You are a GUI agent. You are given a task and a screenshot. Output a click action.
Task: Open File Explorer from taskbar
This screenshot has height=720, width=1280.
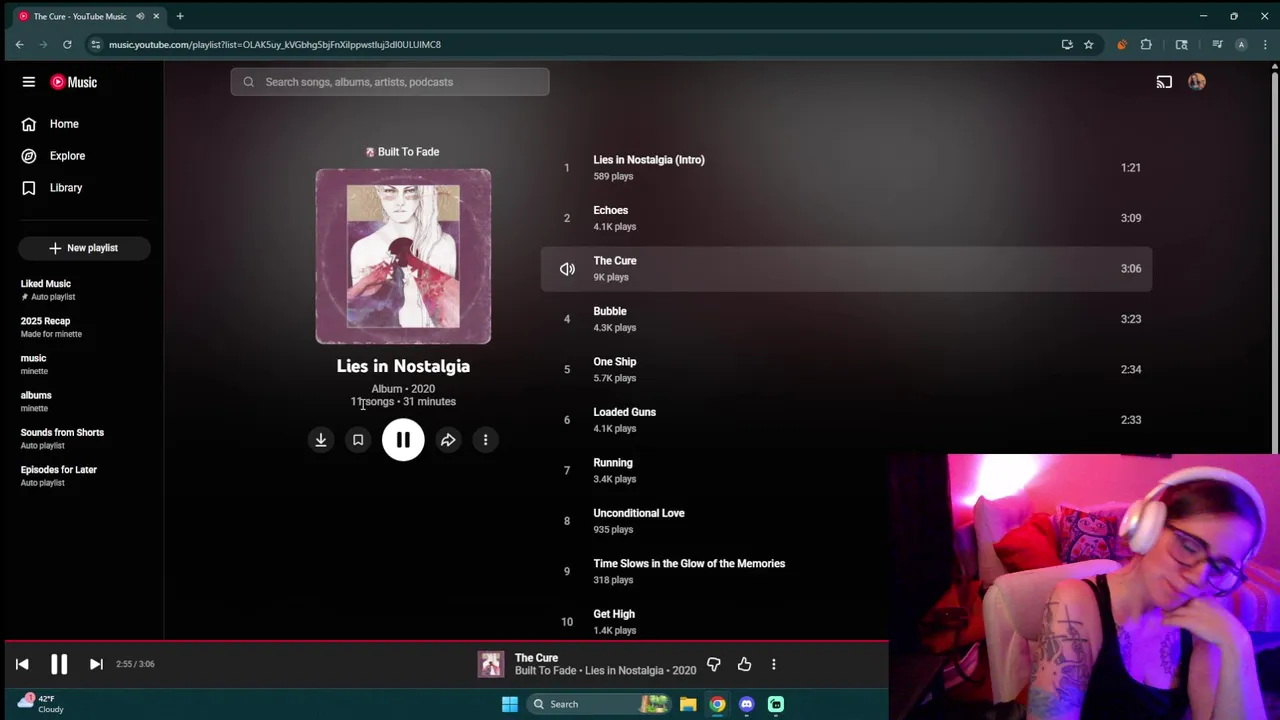pos(688,704)
